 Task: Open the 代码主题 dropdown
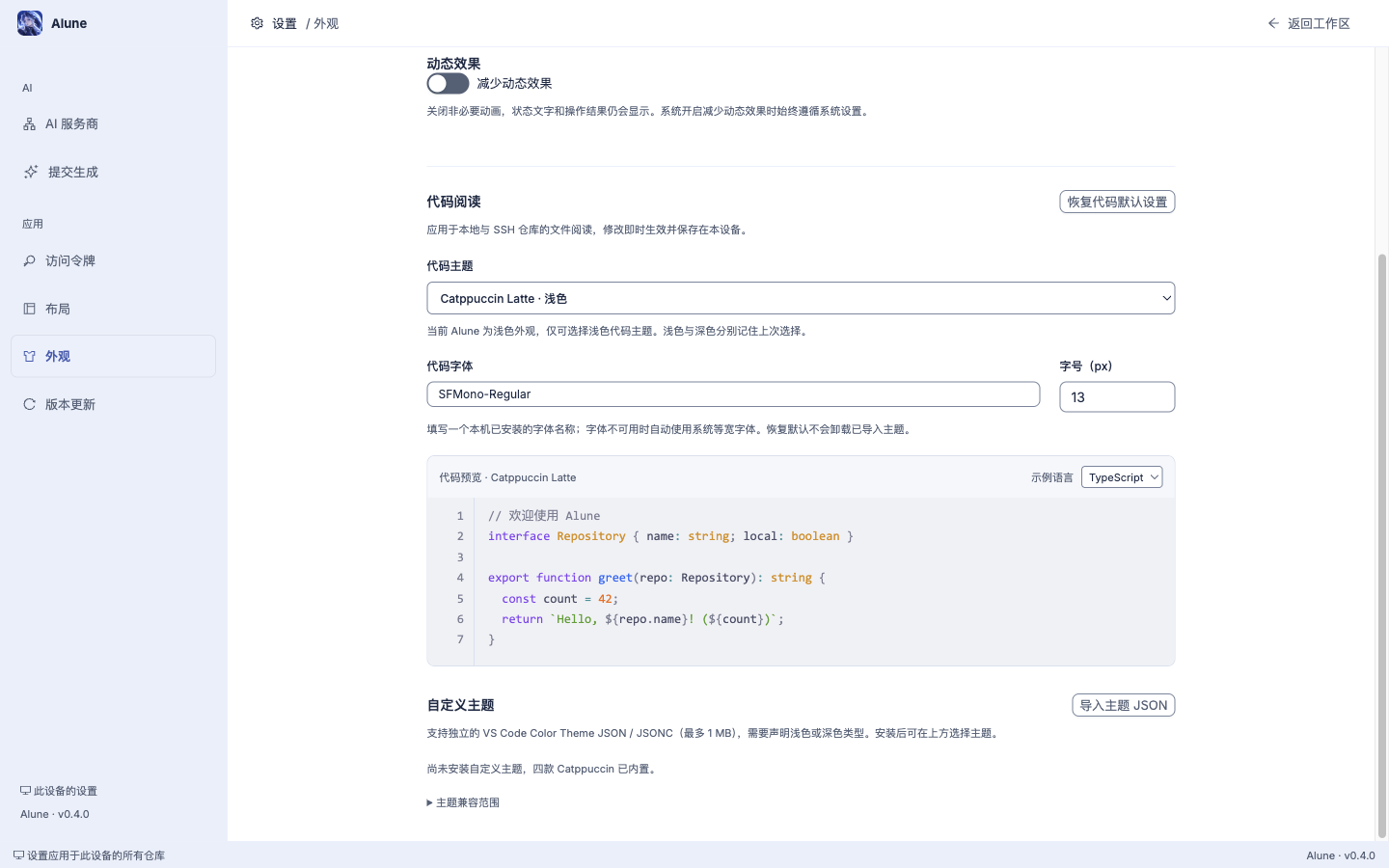pos(801,298)
